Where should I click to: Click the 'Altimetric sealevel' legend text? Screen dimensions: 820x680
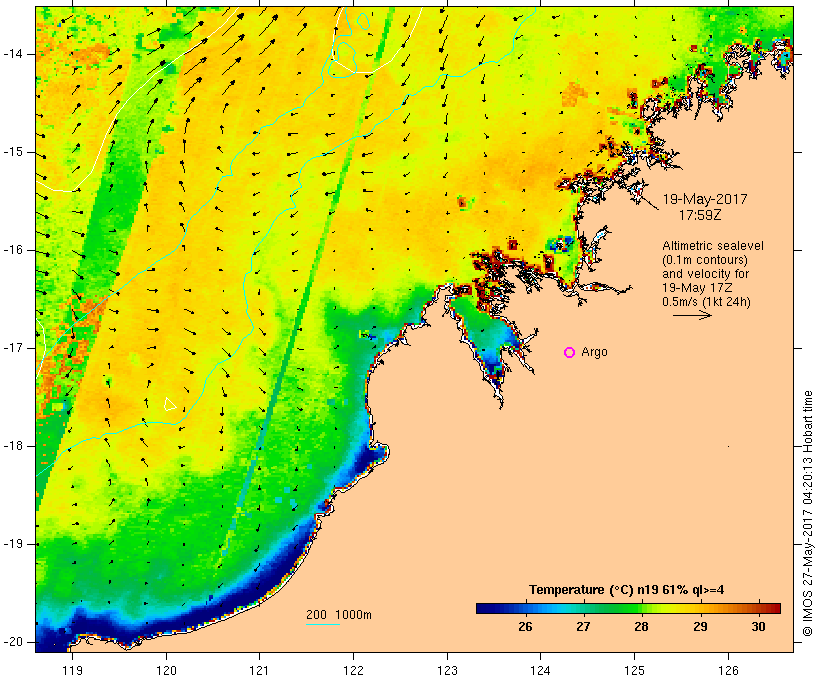tap(713, 246)
